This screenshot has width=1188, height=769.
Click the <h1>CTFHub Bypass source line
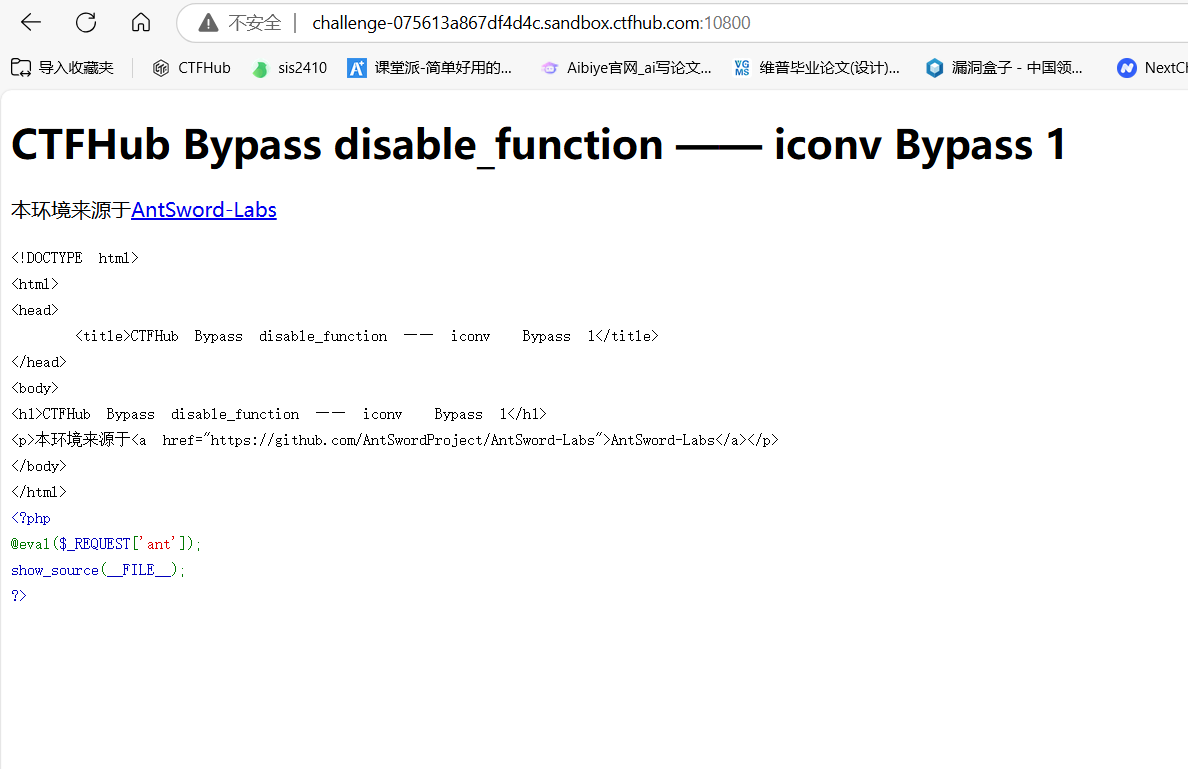click(x=279, y=414)
